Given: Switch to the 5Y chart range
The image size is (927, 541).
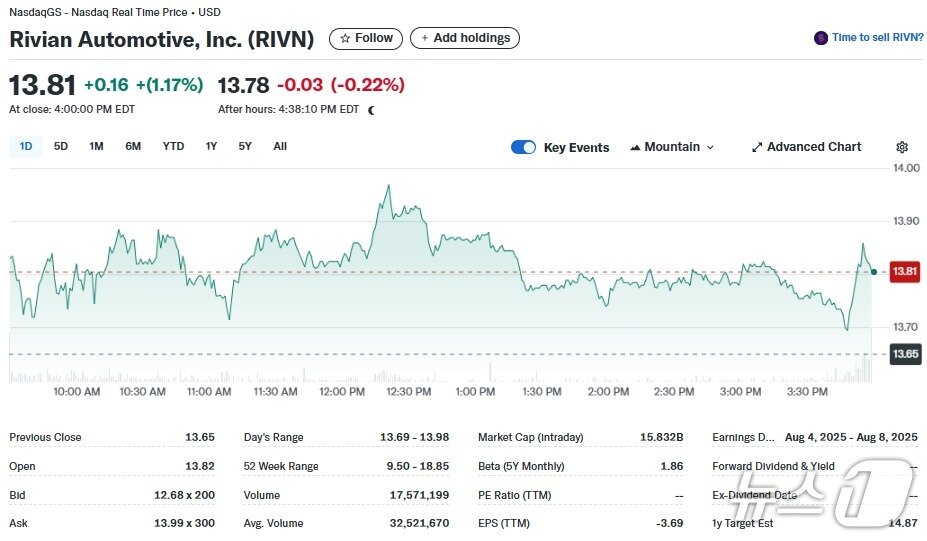Looking at the screenshot, I should click(x=245, y=146).
